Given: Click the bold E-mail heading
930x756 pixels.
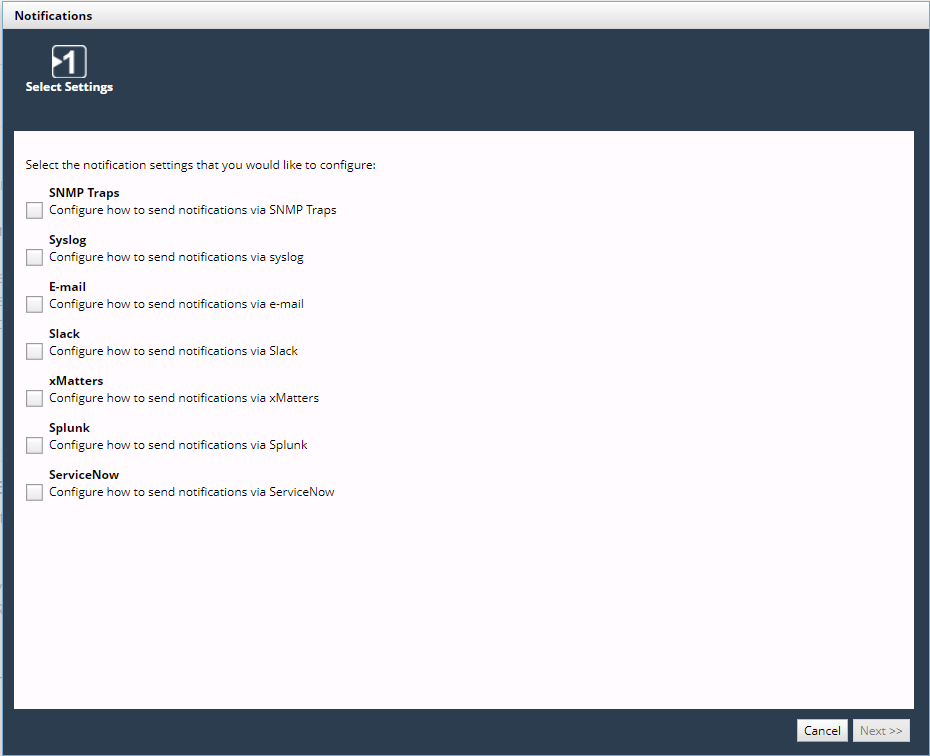Looking at the screenshot, I should point(67,287).
